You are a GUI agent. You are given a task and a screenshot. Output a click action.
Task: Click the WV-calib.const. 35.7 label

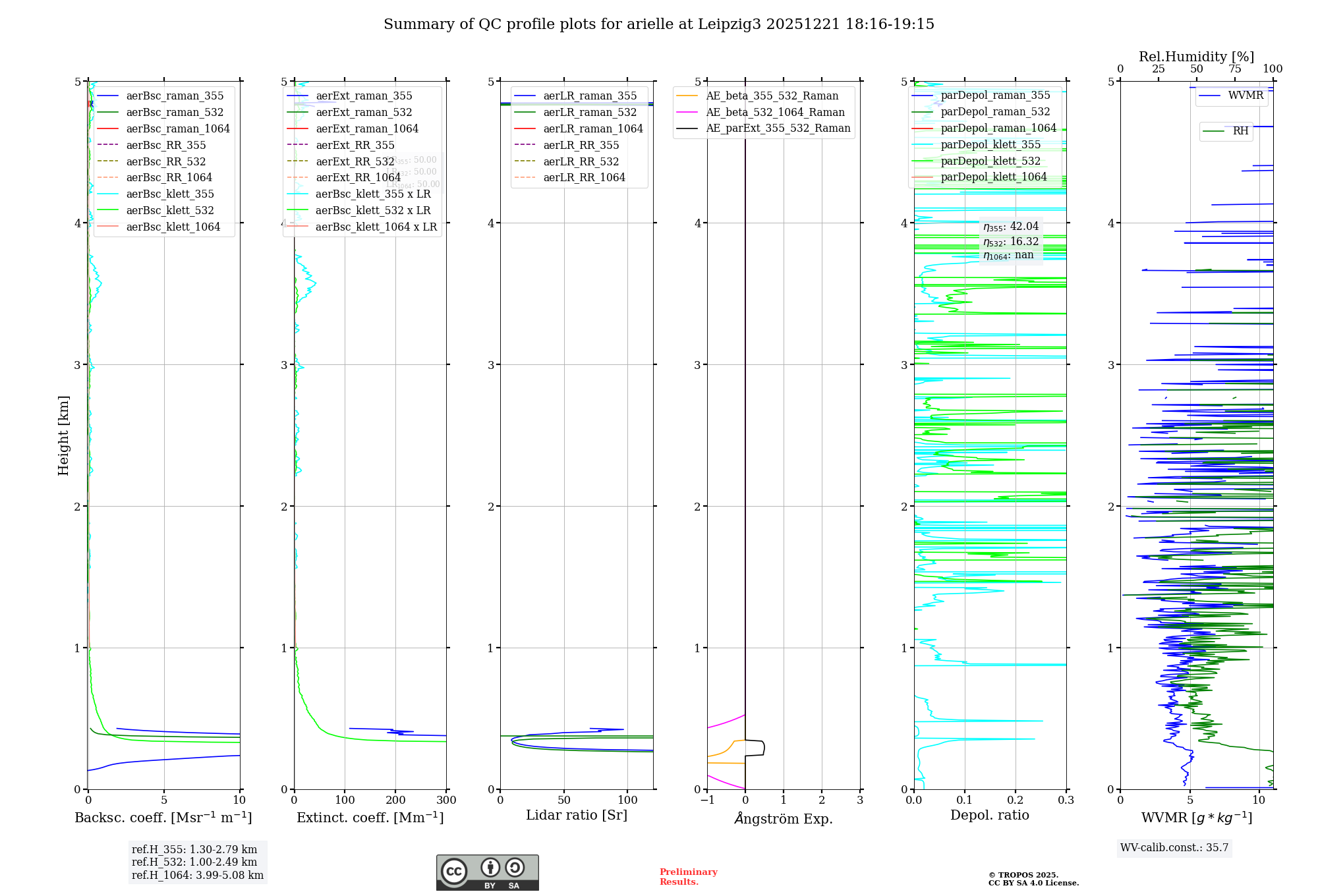pyautogui.click(x=1174, y=848)
